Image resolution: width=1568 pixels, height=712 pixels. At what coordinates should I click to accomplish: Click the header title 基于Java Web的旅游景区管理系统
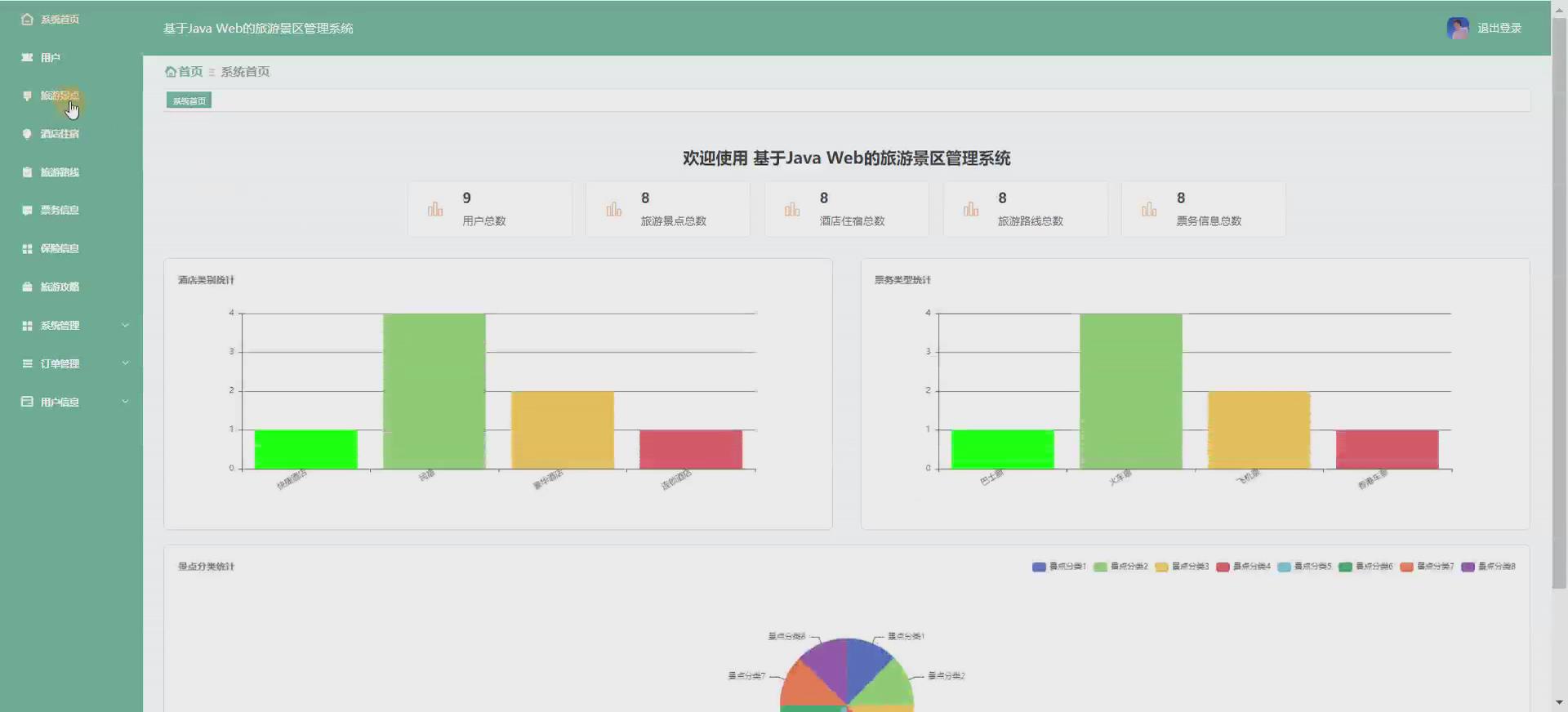point(258,29)
